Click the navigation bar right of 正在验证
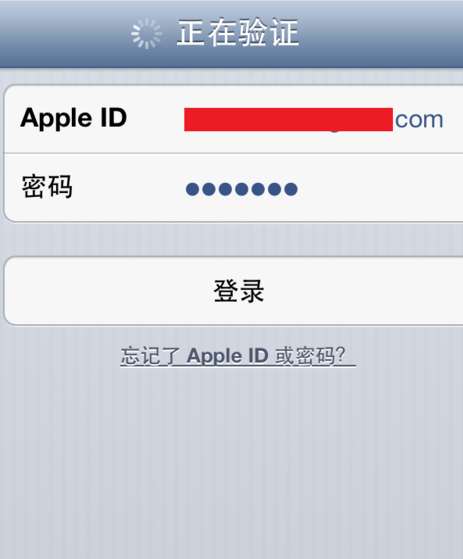The width and height of the screenshot is (463, 559). click(381, 34)
